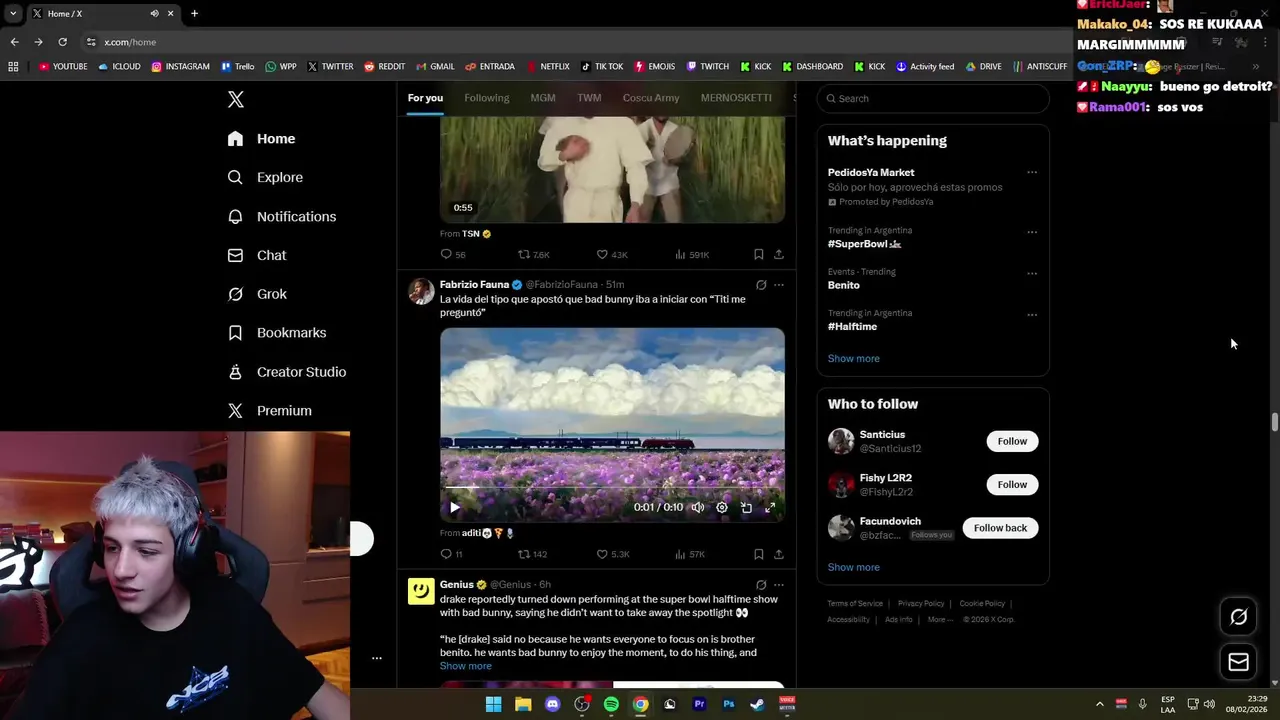Follow back Facundovich
1280x720 pixels.
click(x=1000, y=528)
